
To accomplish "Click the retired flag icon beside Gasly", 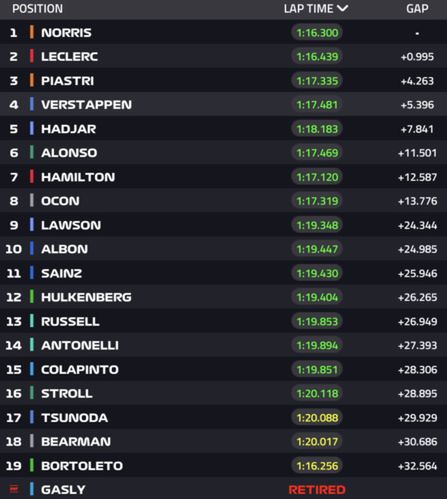I will click(x=14, y=489).
